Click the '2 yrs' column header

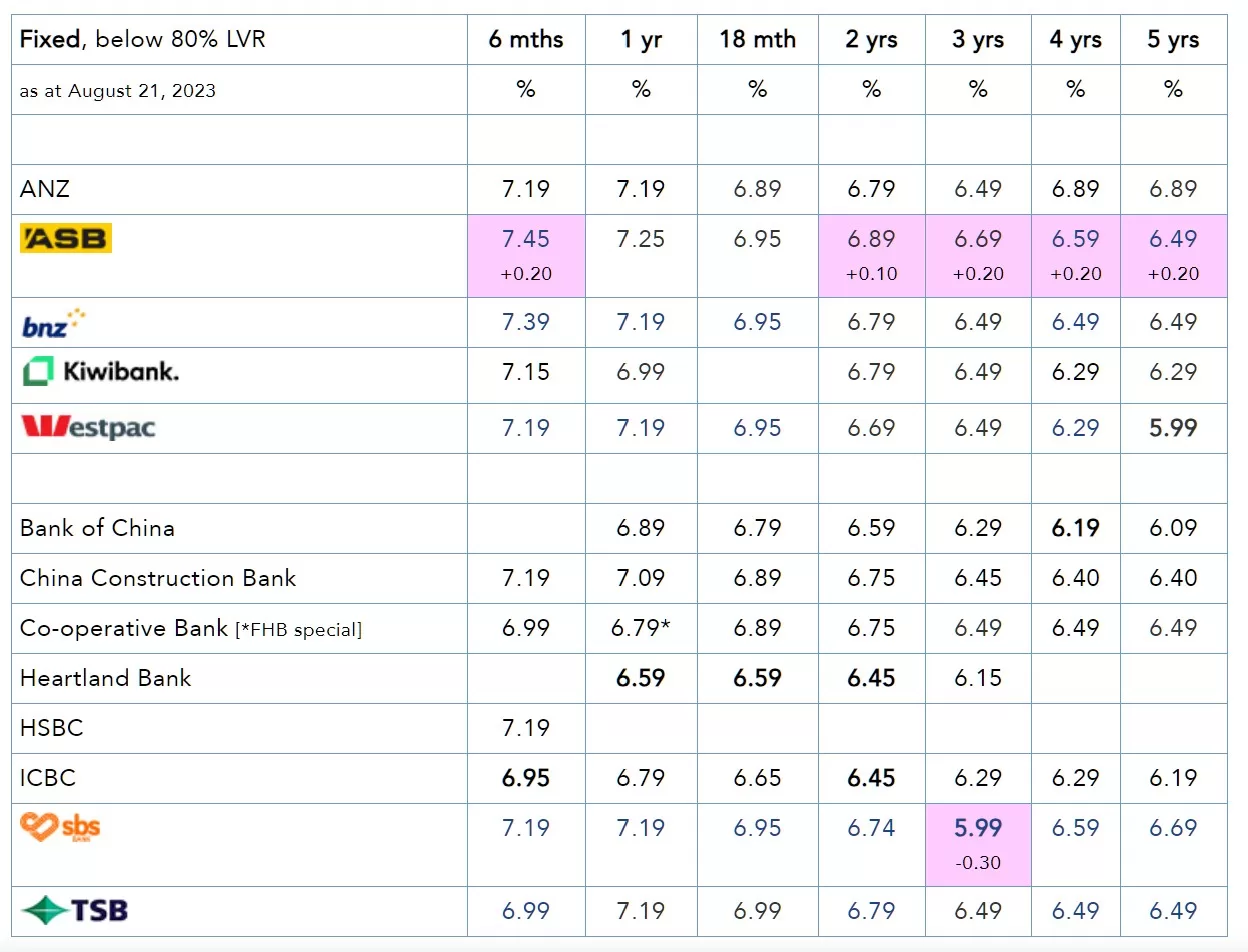(871, 40)
